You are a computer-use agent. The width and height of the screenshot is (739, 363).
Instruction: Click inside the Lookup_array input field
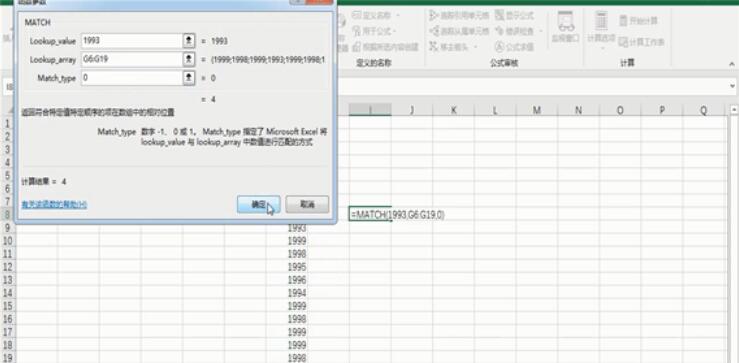pyautogui.click(x=131, y=59)
